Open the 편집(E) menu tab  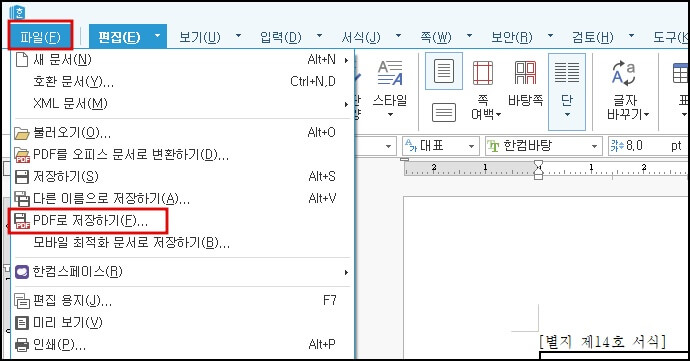point(119,37)
